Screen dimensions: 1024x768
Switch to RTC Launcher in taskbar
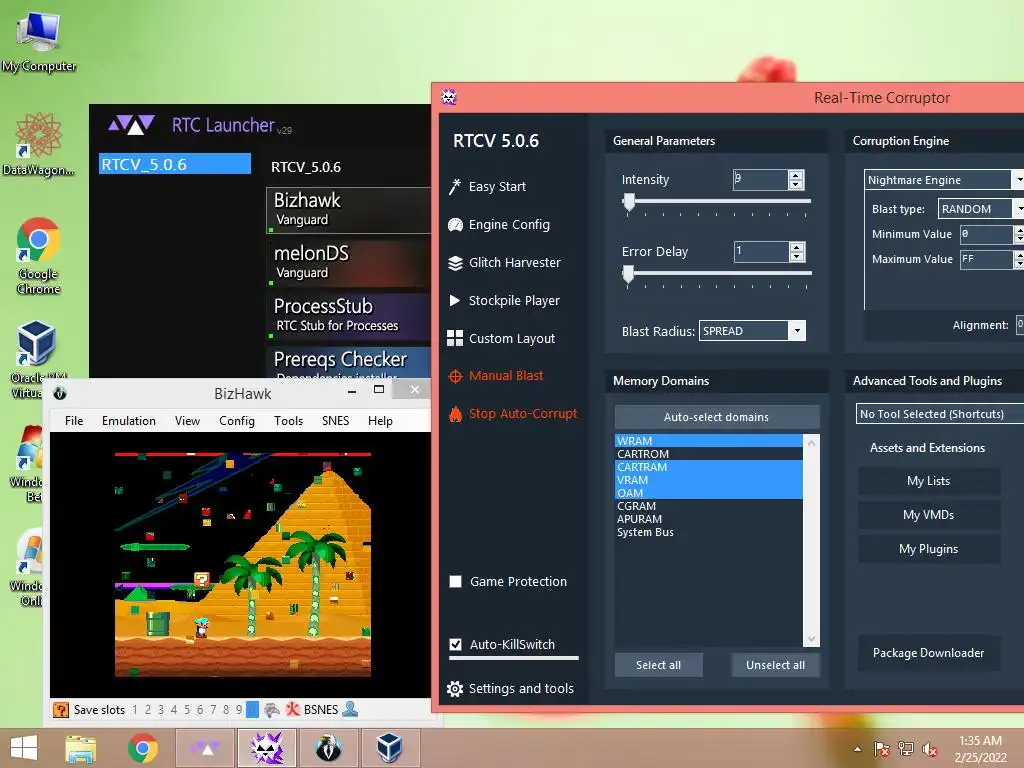click(x=205, y=748)
